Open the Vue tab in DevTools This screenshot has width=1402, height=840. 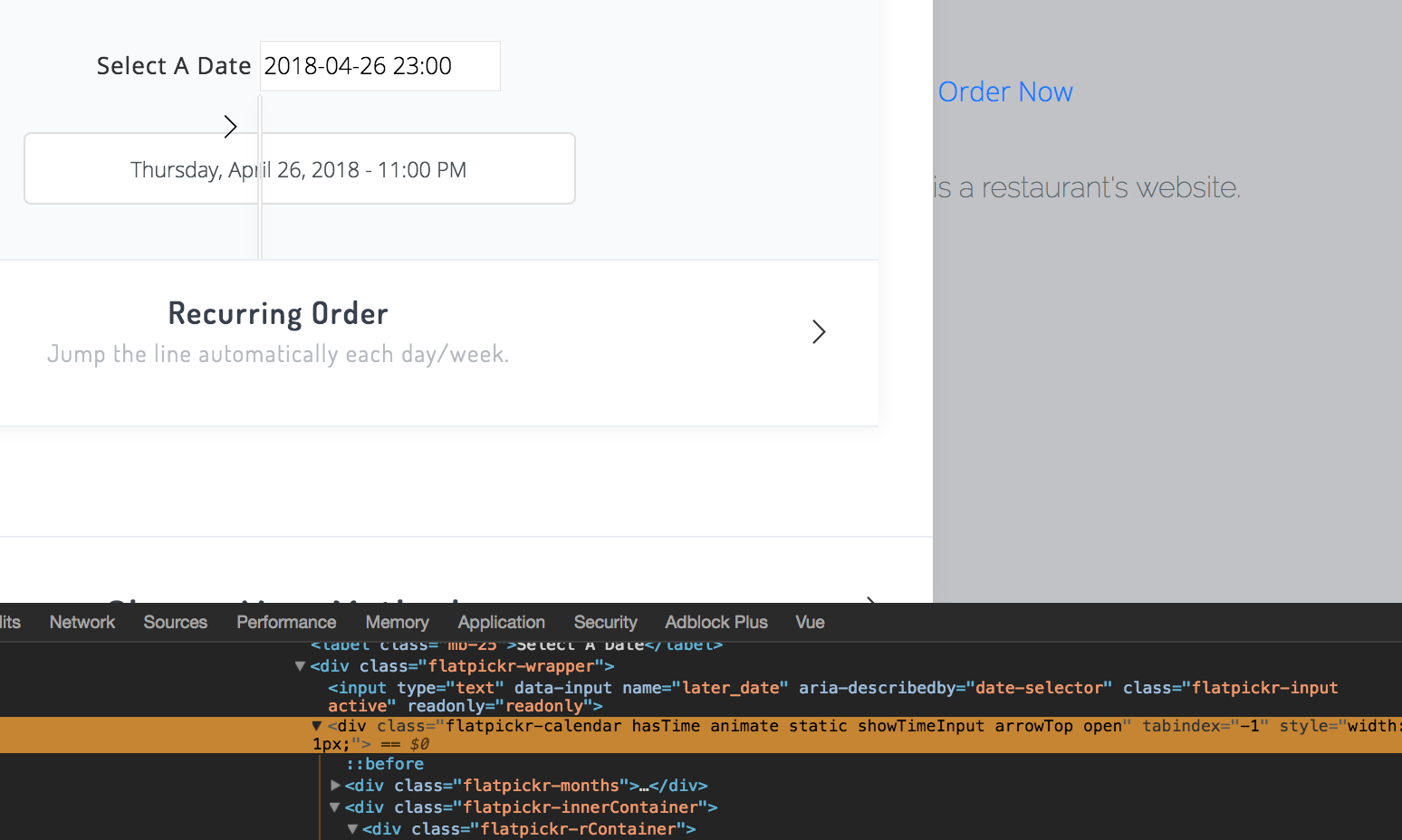tap(809, 622)
